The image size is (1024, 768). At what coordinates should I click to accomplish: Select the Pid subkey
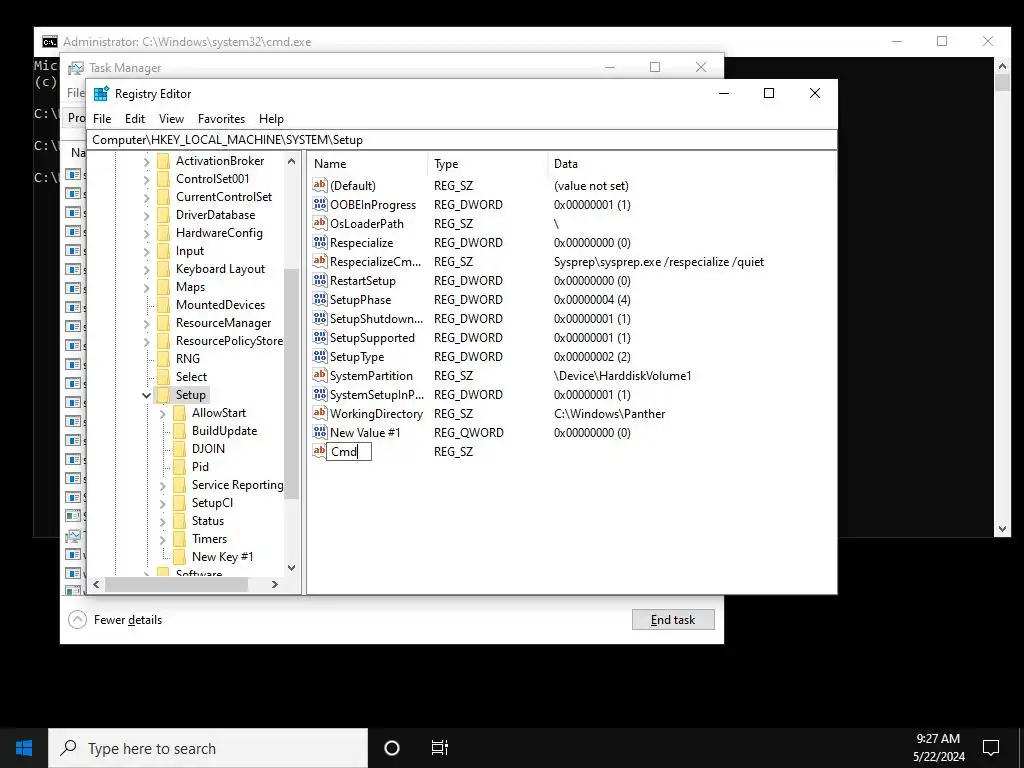pyautogui.click(x=200, y=467)
